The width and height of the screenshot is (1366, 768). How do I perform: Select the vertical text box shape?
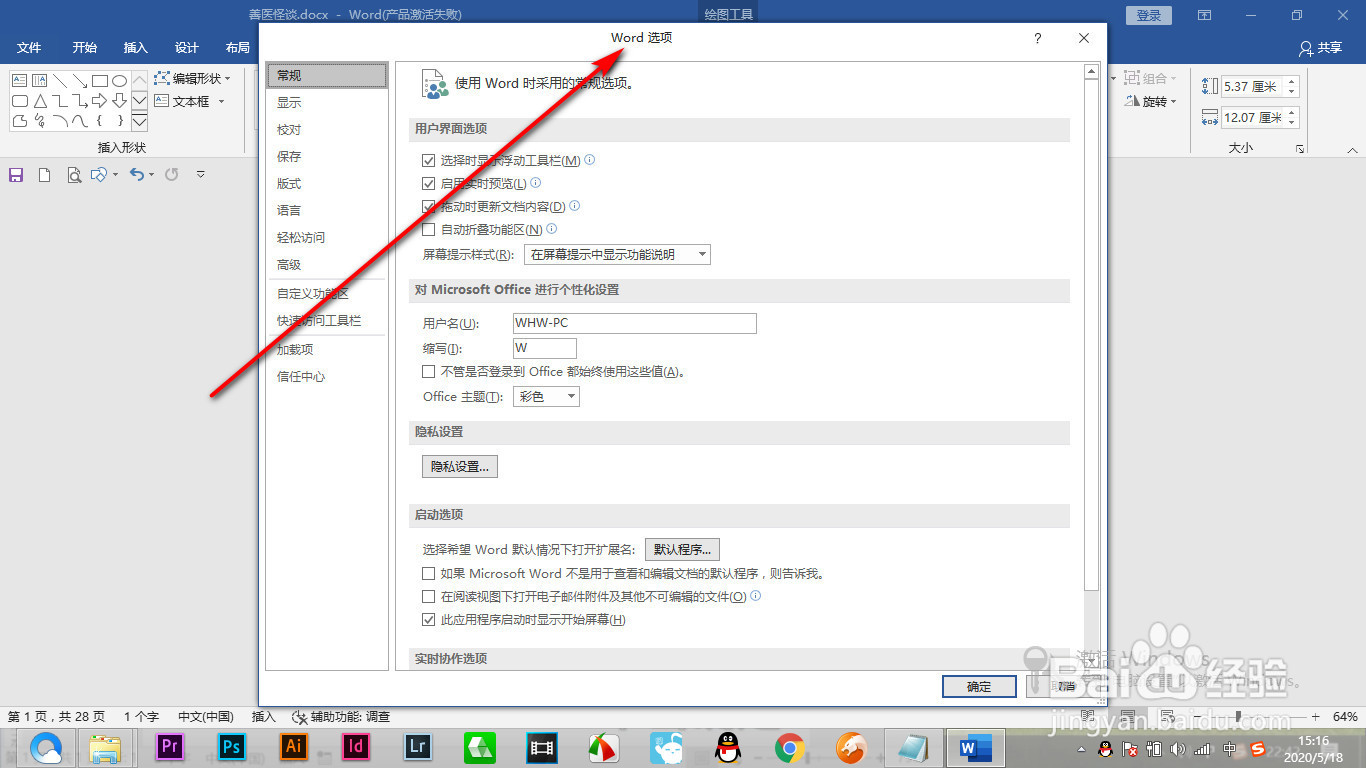40,81
